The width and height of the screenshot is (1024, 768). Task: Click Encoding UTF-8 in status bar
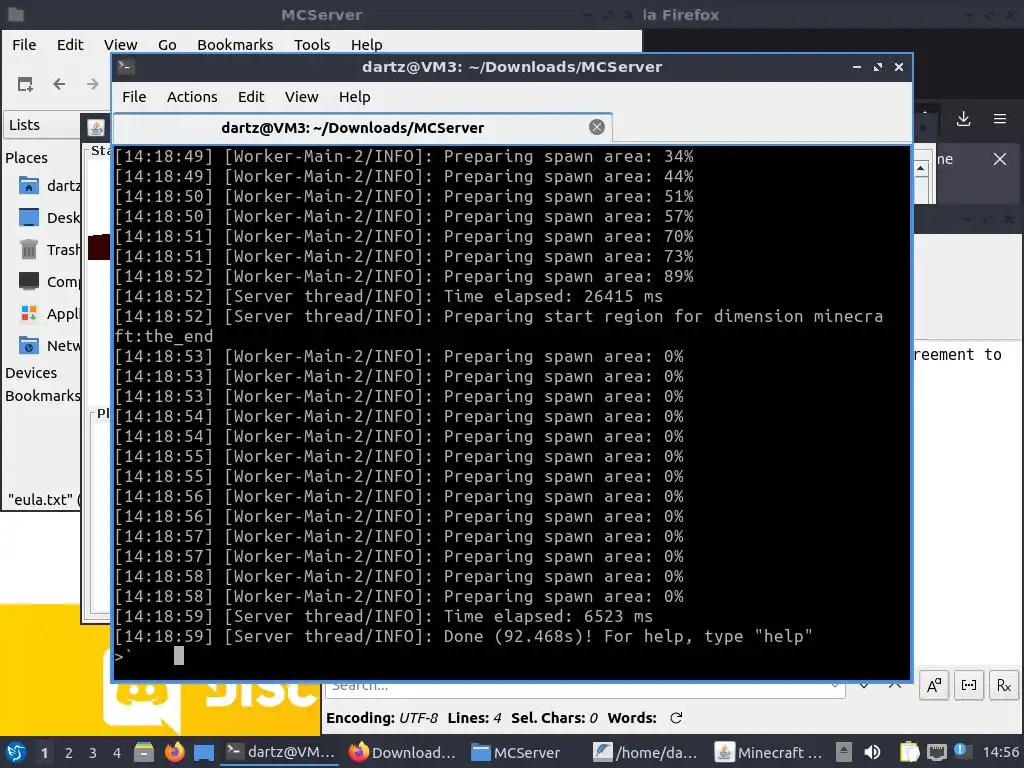point(382,718)
